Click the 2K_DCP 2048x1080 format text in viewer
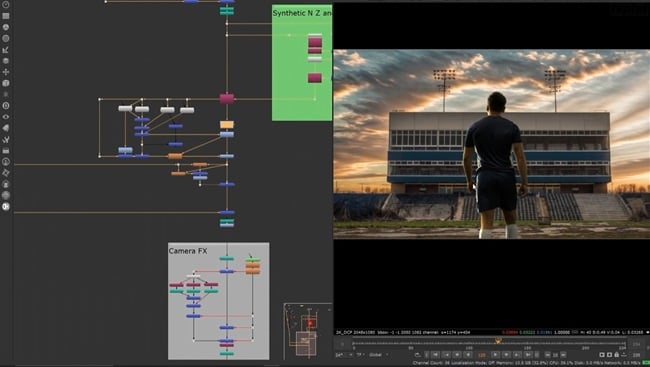Screen dimensions: 650x367 355,332
